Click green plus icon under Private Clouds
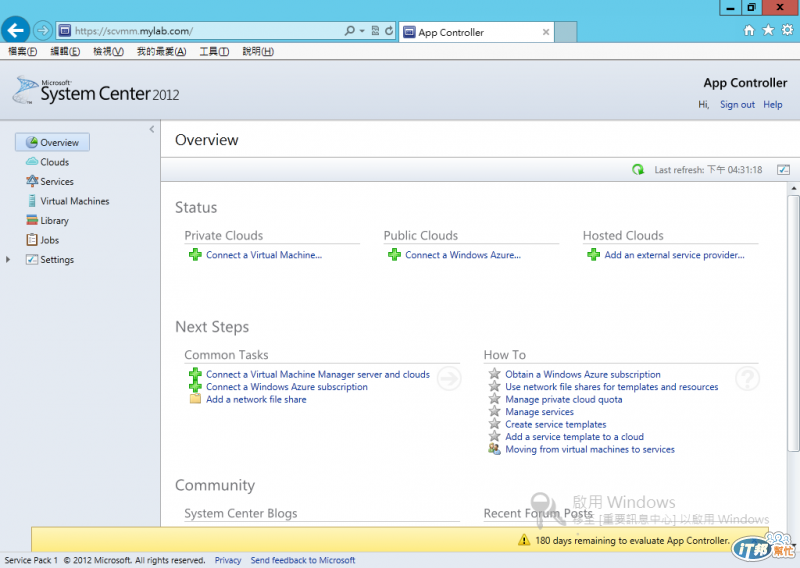The image size is (800, 568). tap(195, 254)
